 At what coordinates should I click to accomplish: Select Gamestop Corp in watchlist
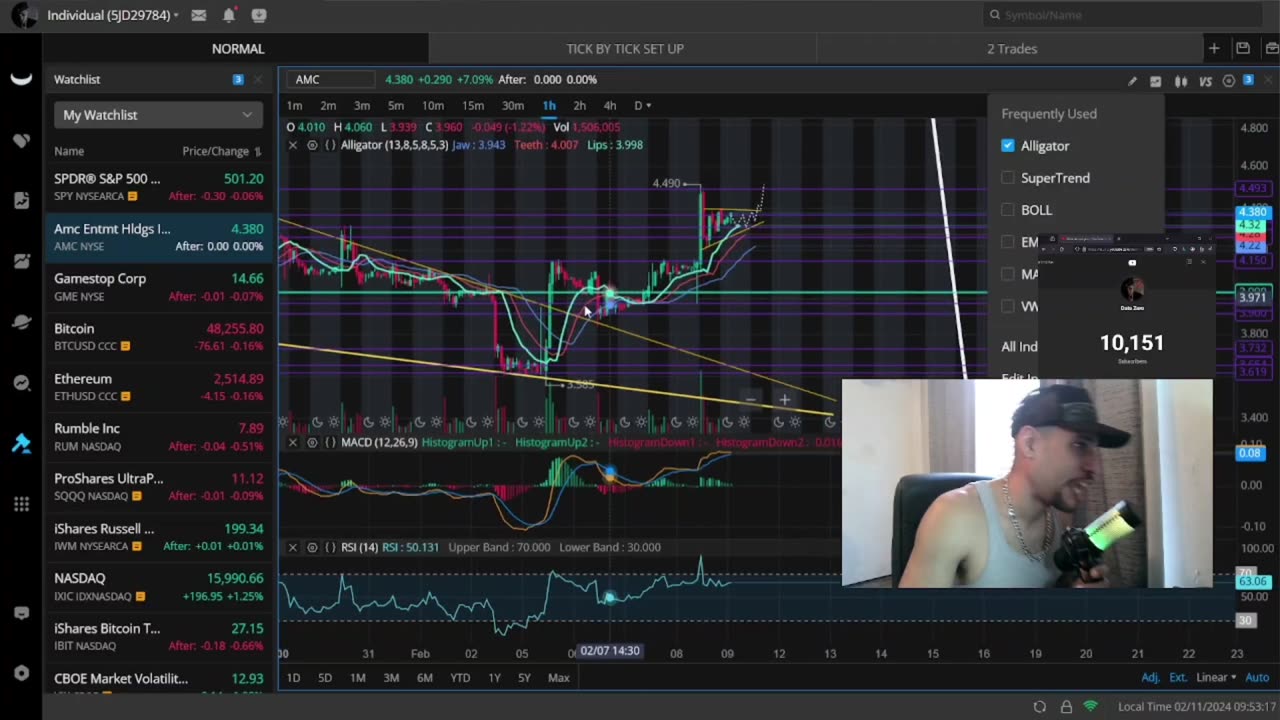[158, 287]
